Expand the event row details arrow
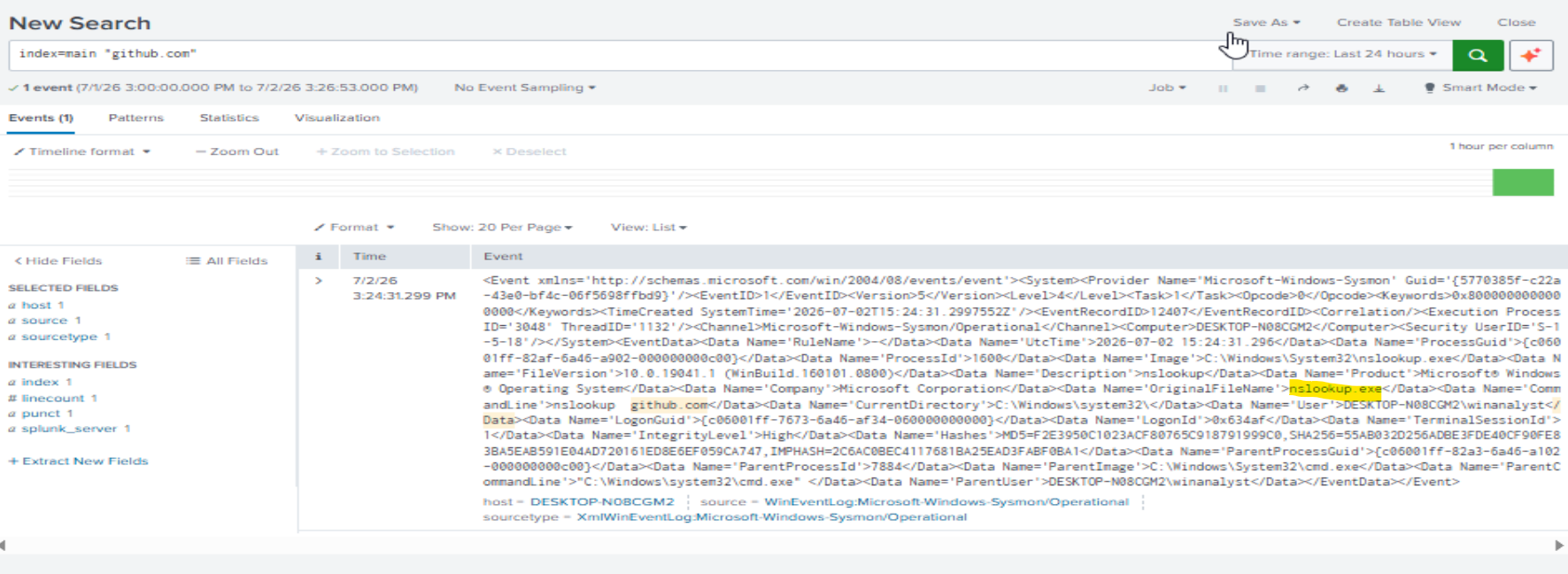 319,281
